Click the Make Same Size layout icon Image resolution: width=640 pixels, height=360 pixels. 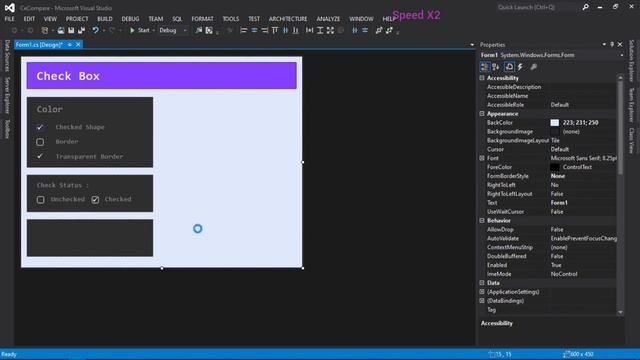pos(330,30)
